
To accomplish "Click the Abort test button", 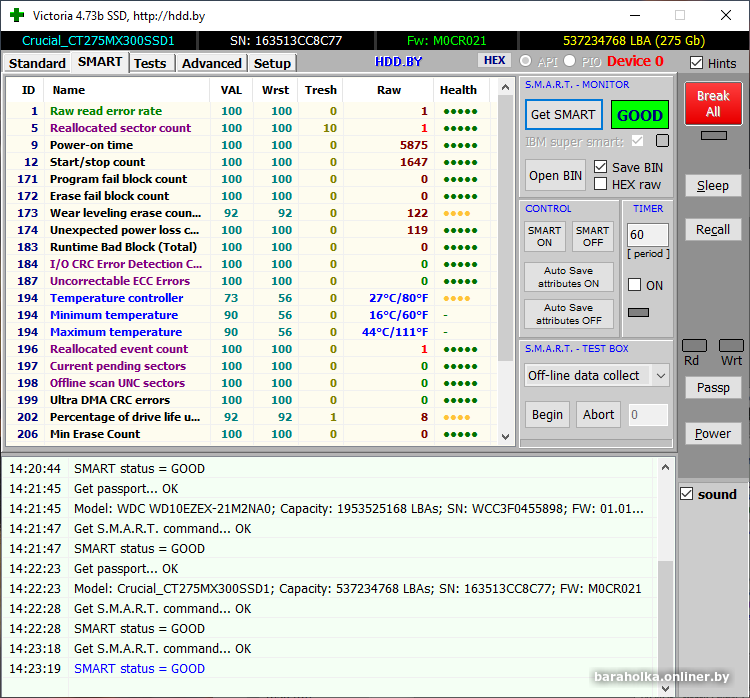I will 598,414.
